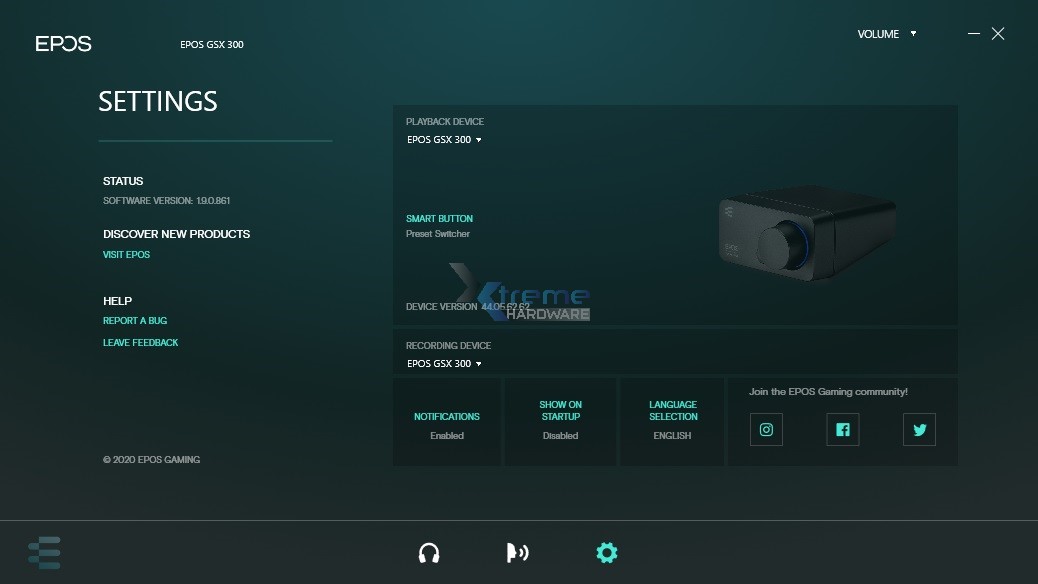The image size is (1038, 584).
Task: Toggle Show on Startup setting
Action: pyautogui.click(x=560, y=420)
